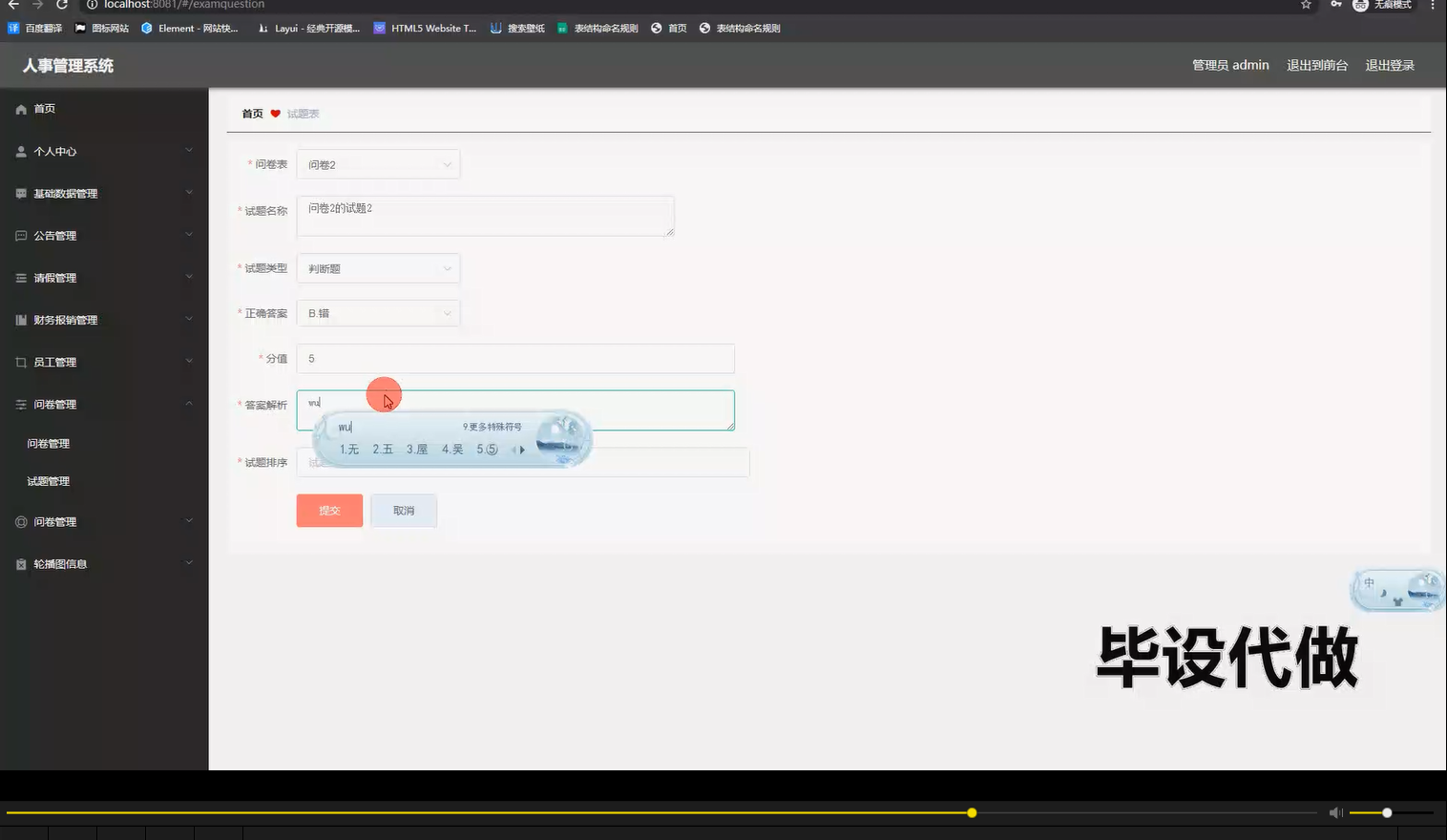
Task: Click the heart icon in the breadcrumb
Action: [276, 113]
